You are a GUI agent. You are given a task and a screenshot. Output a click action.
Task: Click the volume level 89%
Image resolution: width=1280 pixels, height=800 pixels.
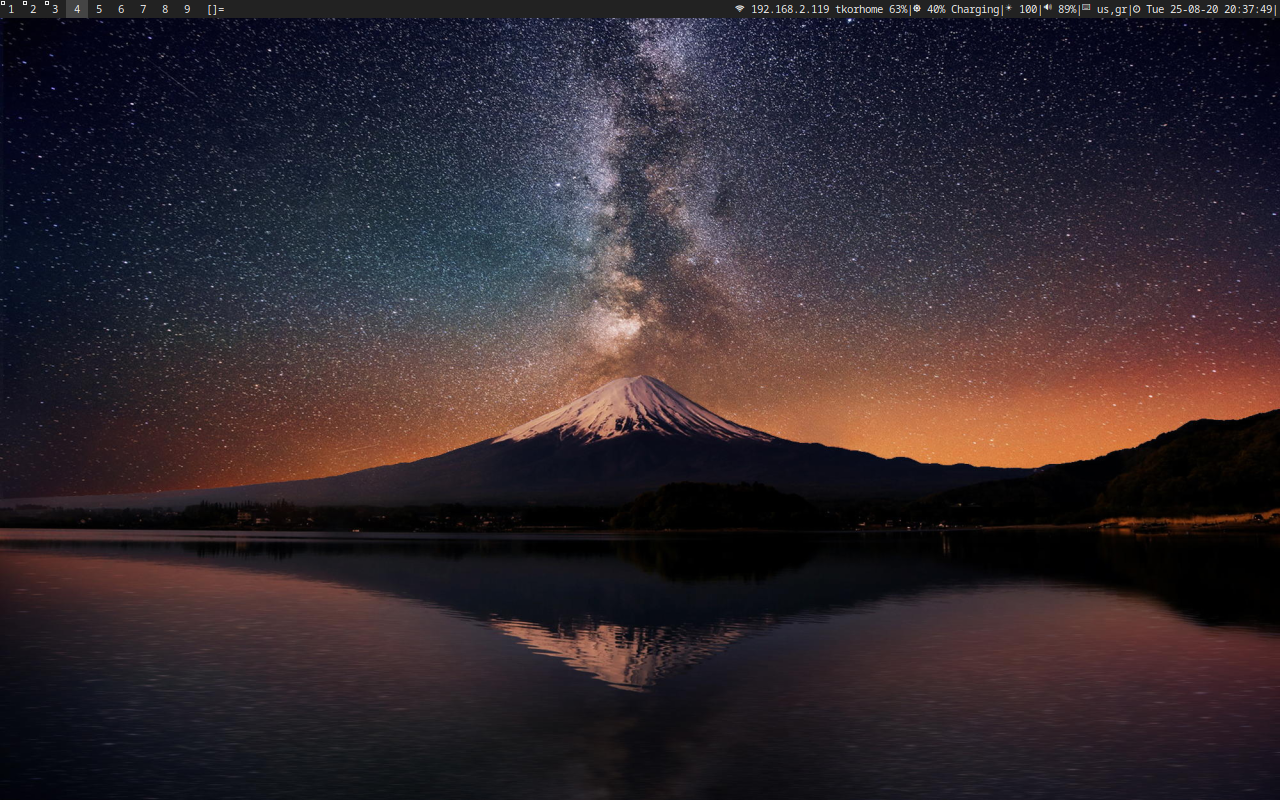1067,9
